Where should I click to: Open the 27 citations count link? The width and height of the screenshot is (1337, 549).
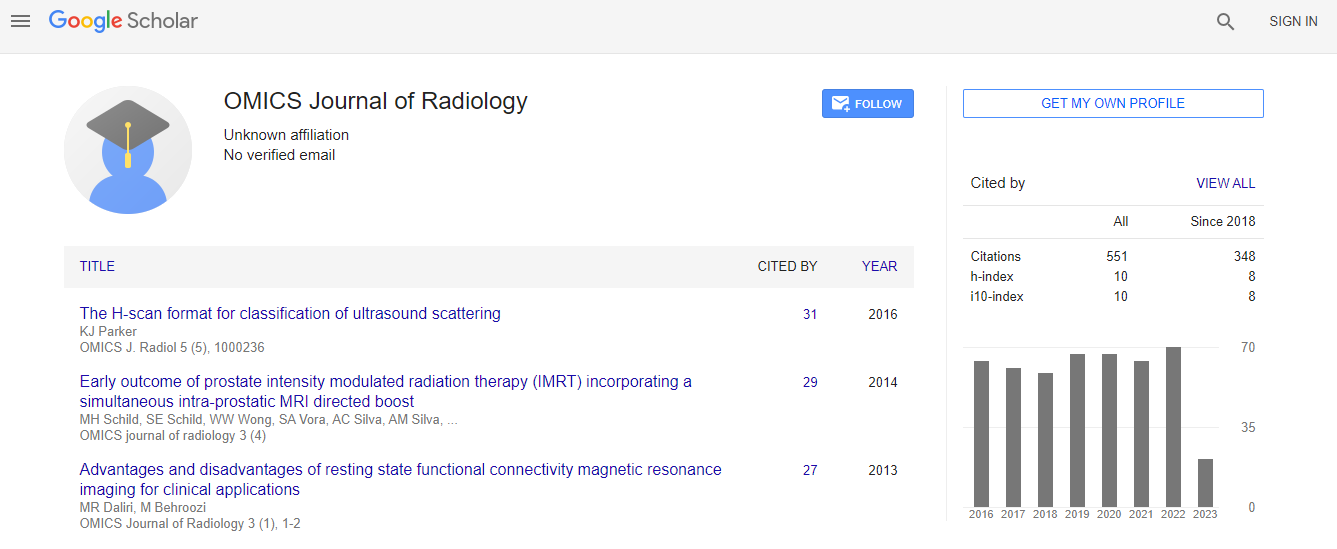[x=809, y=470]
